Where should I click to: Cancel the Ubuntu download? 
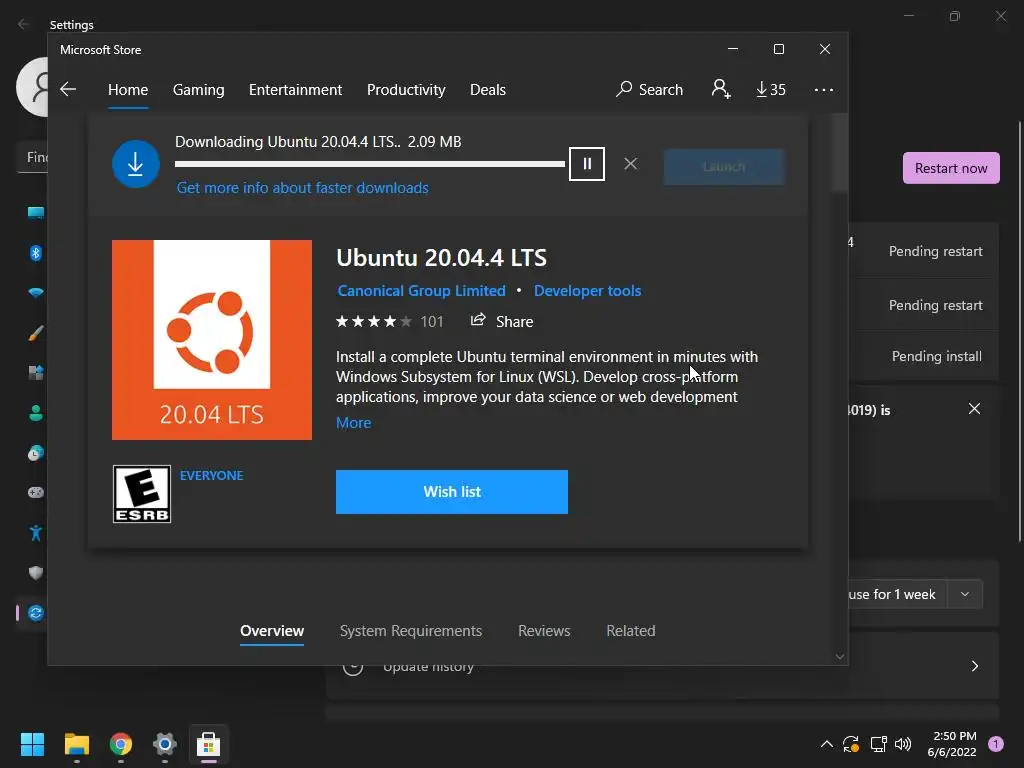click(630, 164)
